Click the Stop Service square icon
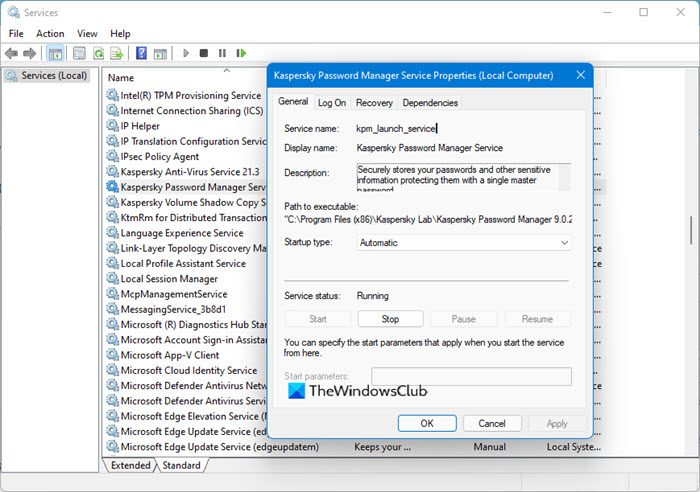The width and height of the screenshot is (700, 492). tap(204, 53)
